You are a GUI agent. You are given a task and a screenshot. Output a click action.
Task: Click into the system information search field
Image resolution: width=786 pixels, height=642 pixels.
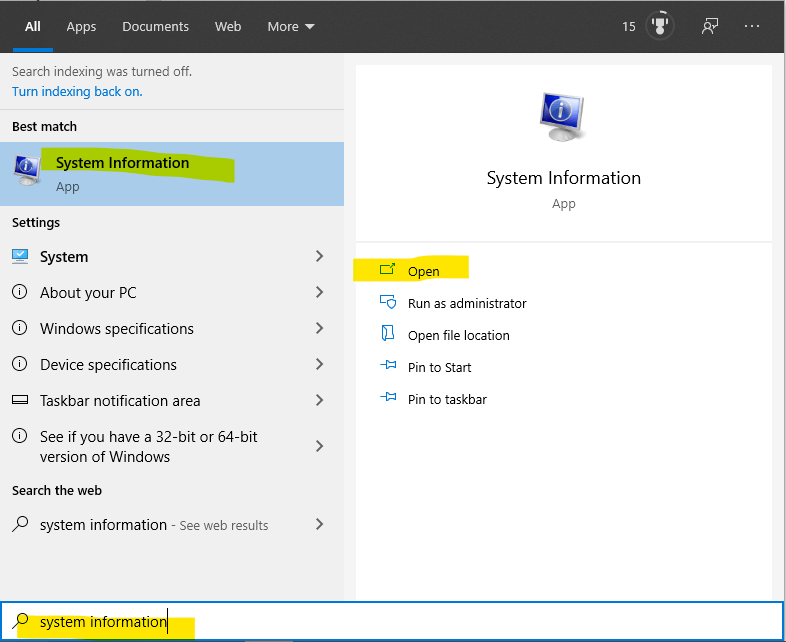pyautogui.click(x=392, y=621)
